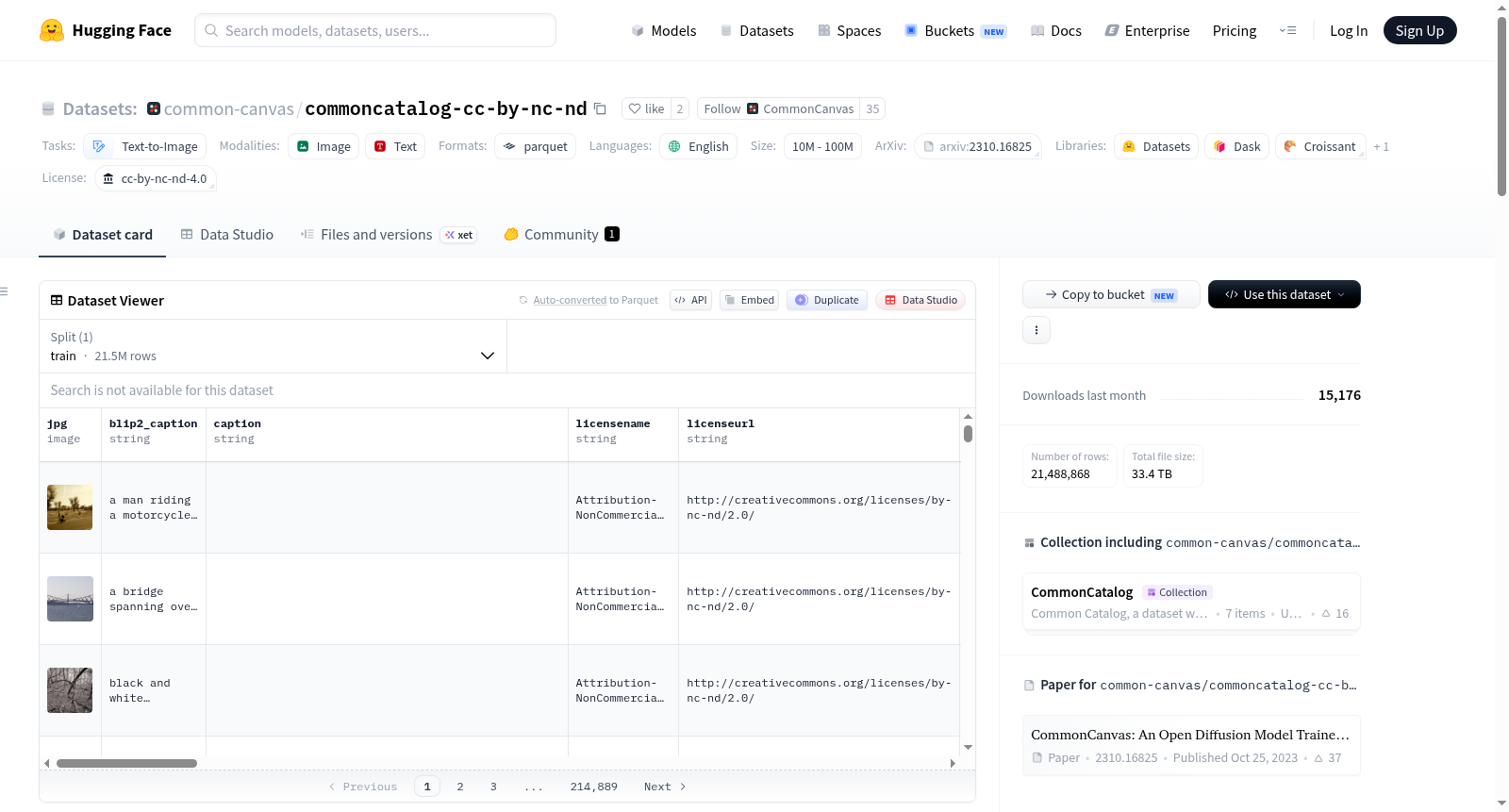The image size is (1509, 812).
Task: Click the 'a bridge spanning ove…' caption cell
Action: click(154, 599)
